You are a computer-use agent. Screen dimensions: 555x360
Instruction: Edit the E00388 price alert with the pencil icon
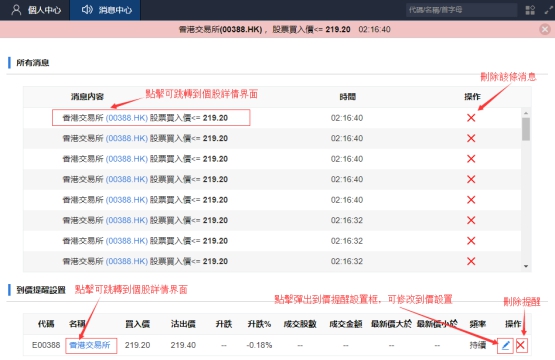click(505, 345)
